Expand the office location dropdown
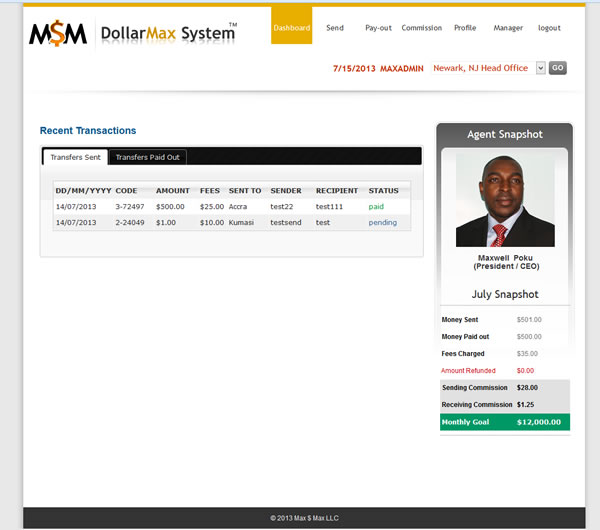This screenshot has width=600, height=530. point(540,68)
